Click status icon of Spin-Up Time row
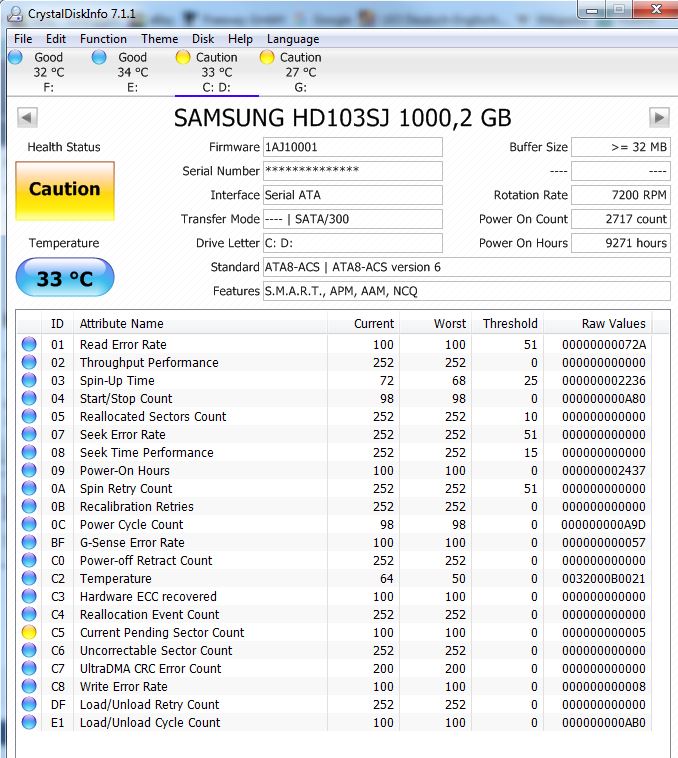 coord(29,380)
